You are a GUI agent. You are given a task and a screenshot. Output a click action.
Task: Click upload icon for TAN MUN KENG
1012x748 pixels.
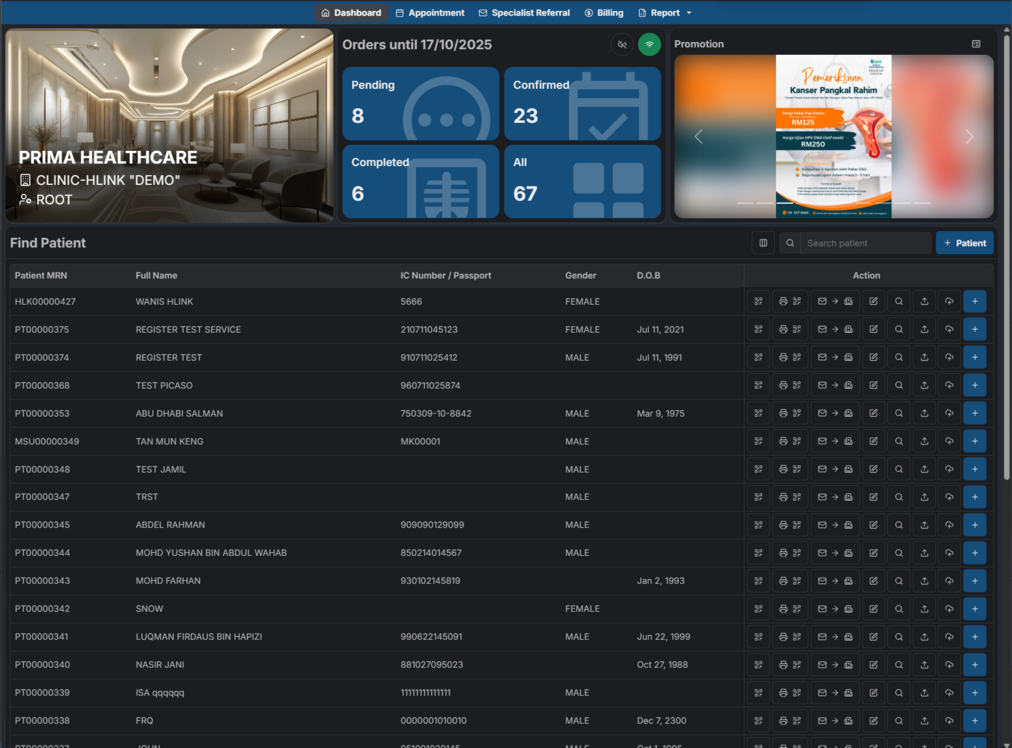pos(924,441)
